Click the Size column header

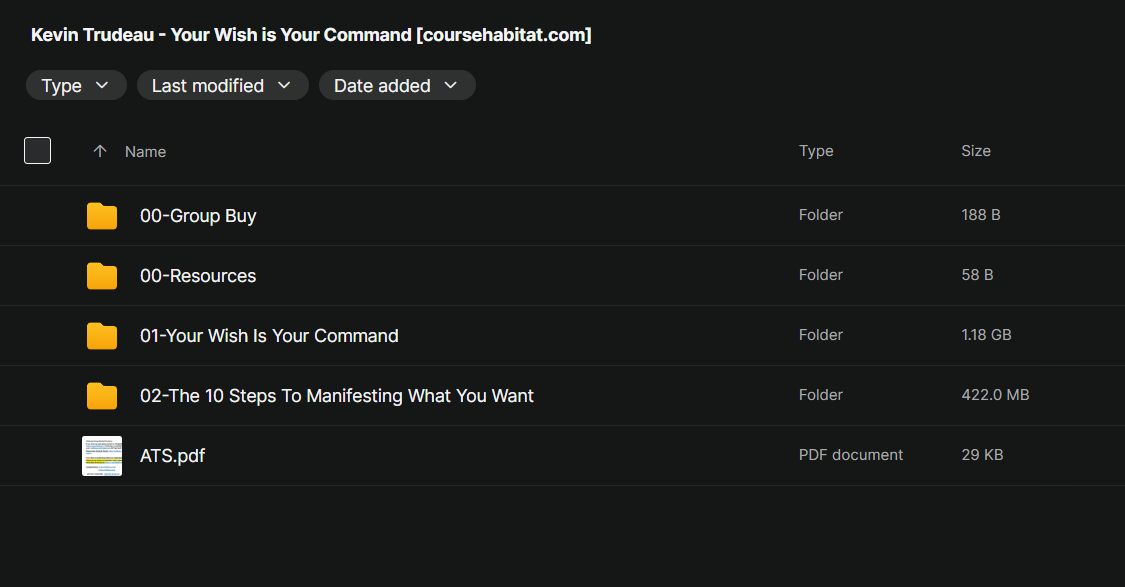[976, 151]
